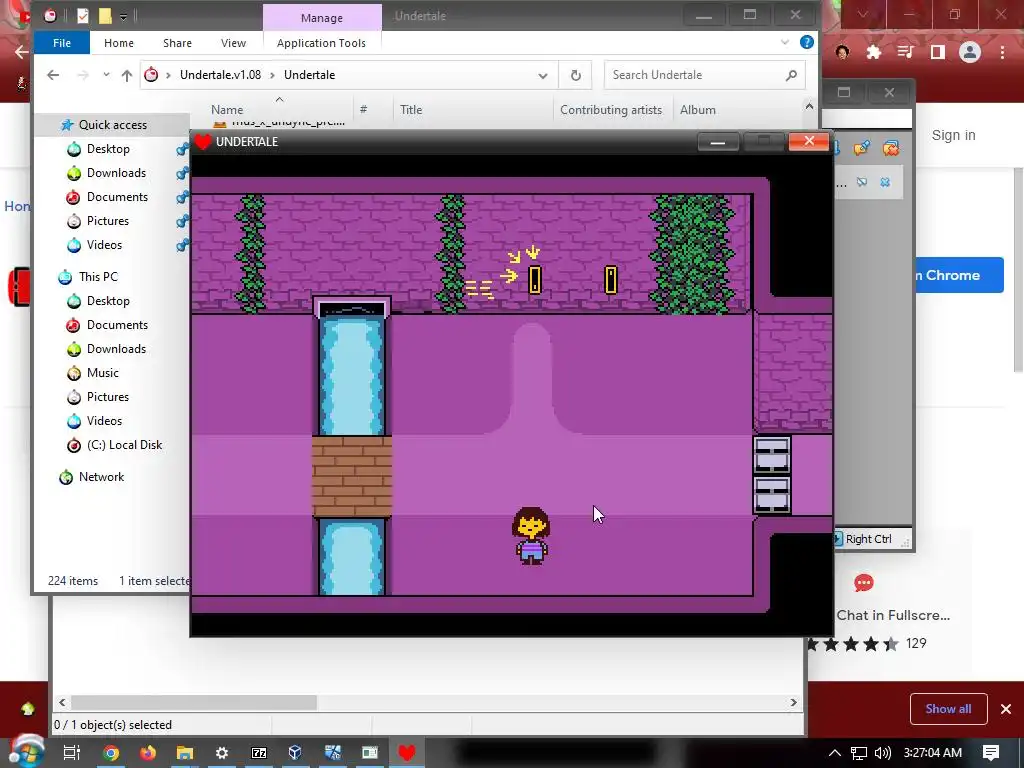The image size is (1024, 768).
Task: Open volume control in system tray
Action: 882,753
